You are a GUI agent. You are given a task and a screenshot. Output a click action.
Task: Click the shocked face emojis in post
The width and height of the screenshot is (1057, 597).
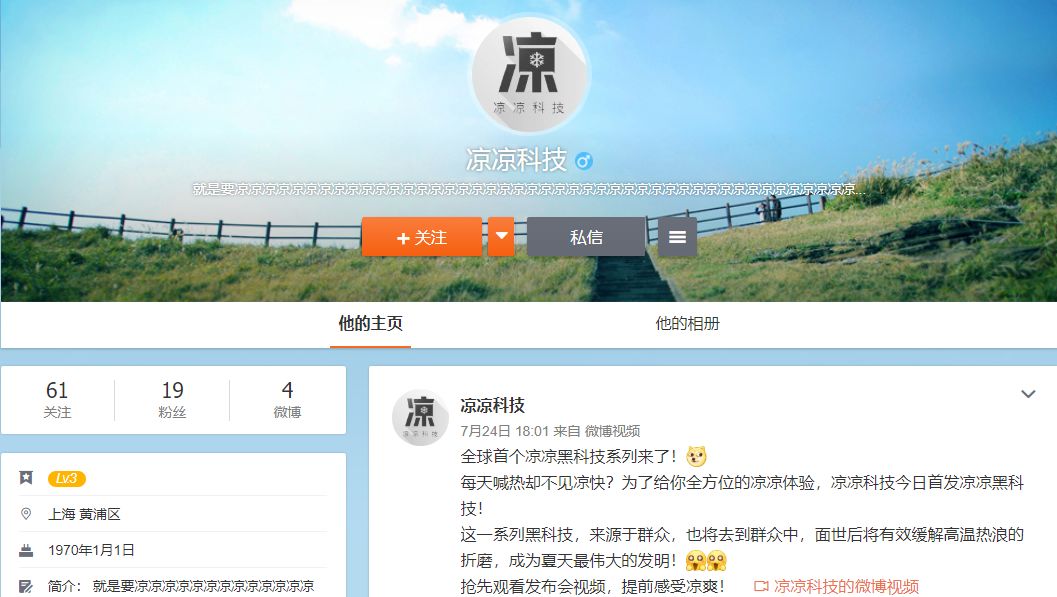(x=706, y=561)
